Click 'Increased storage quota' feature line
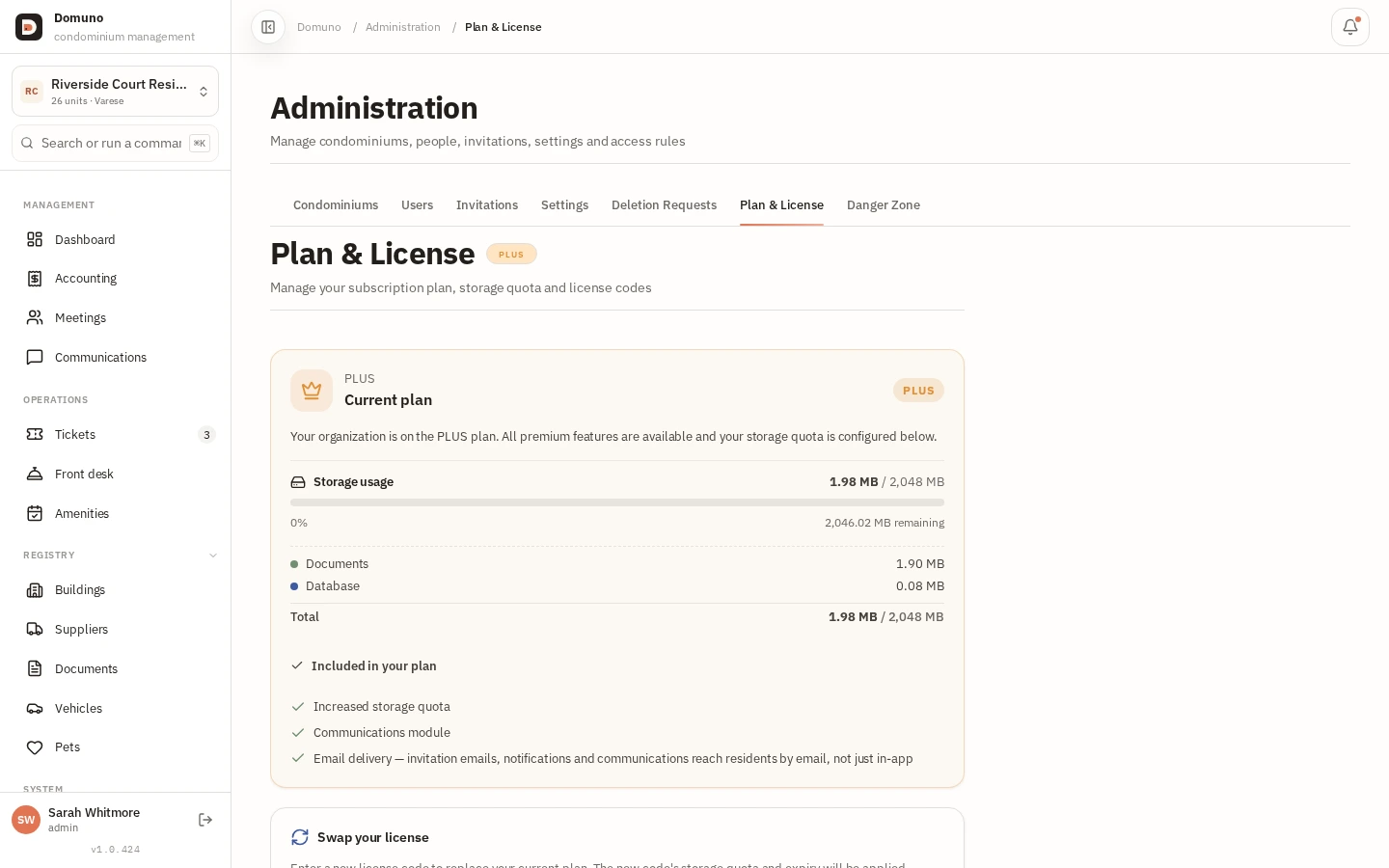The width and height of the screenshot is (1389, 868). [x=382, y=707]
